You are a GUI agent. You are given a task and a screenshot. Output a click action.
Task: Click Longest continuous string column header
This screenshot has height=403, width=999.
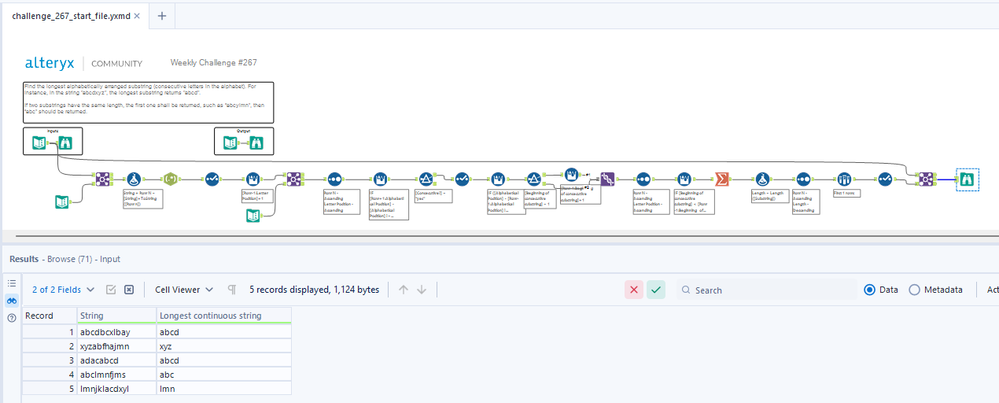click(x=224, y=315)
